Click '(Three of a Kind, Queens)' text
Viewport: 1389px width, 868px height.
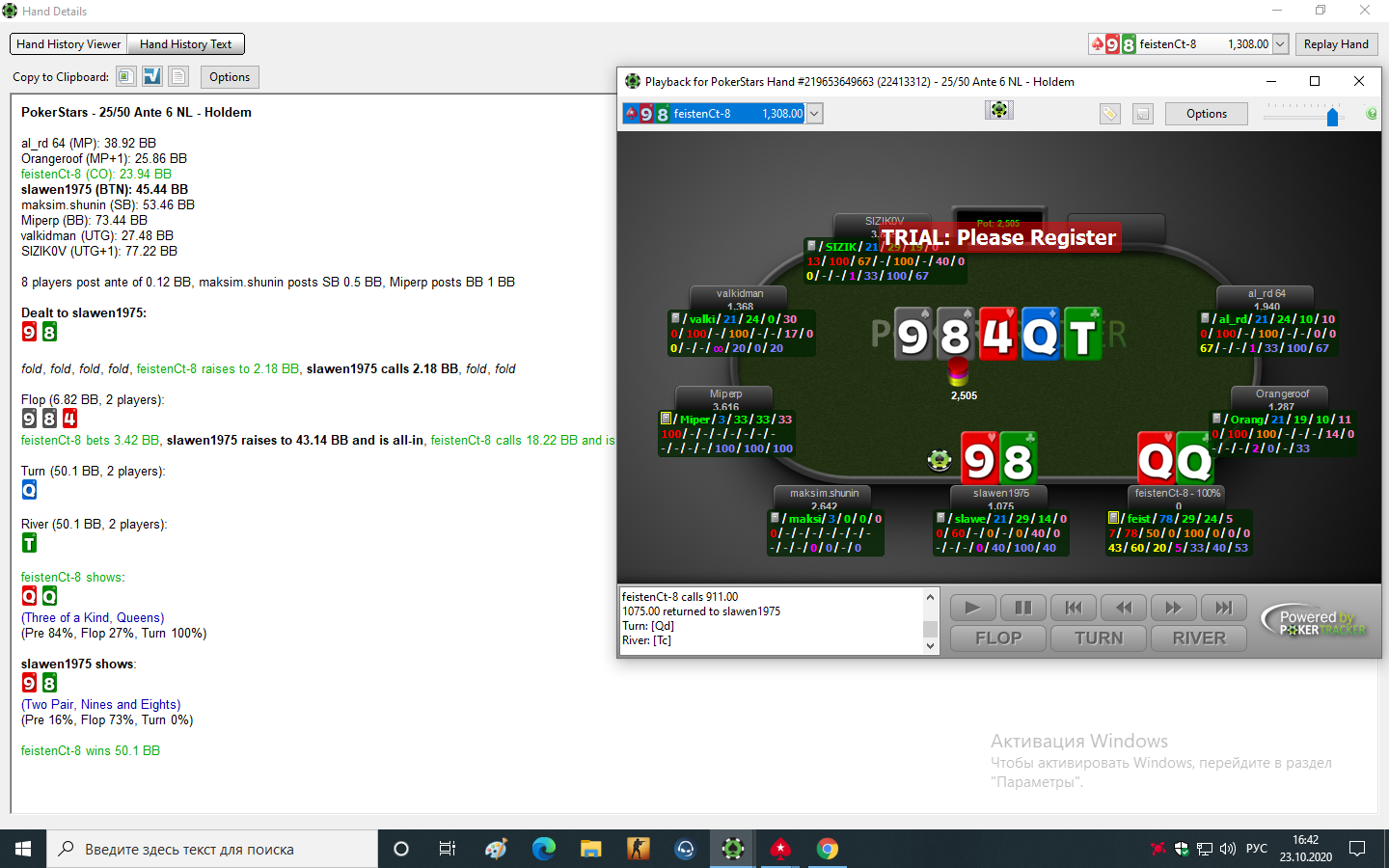(x=93, y=617)
